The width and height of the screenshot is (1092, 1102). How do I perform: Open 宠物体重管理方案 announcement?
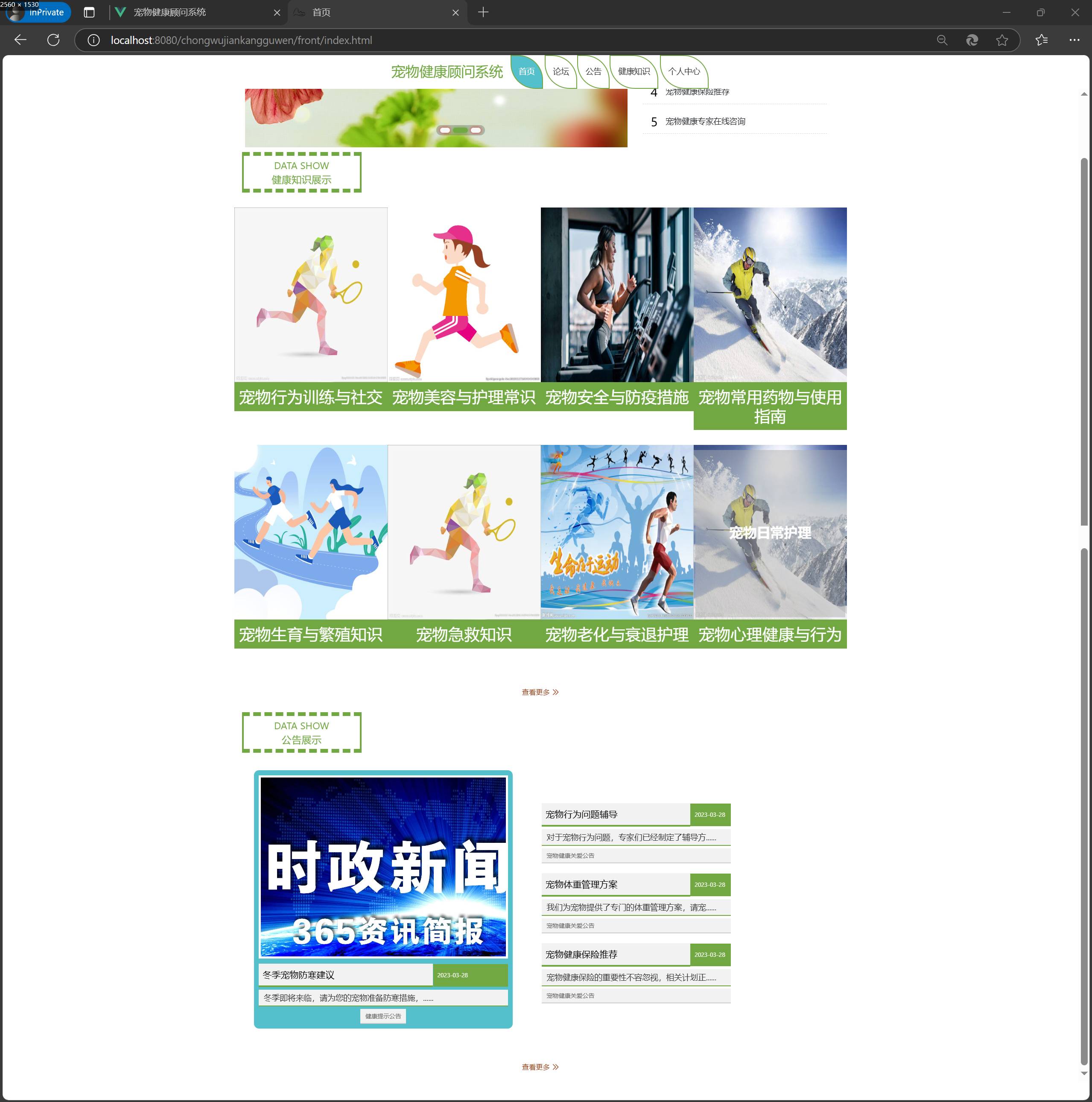(x=581, y=884)
